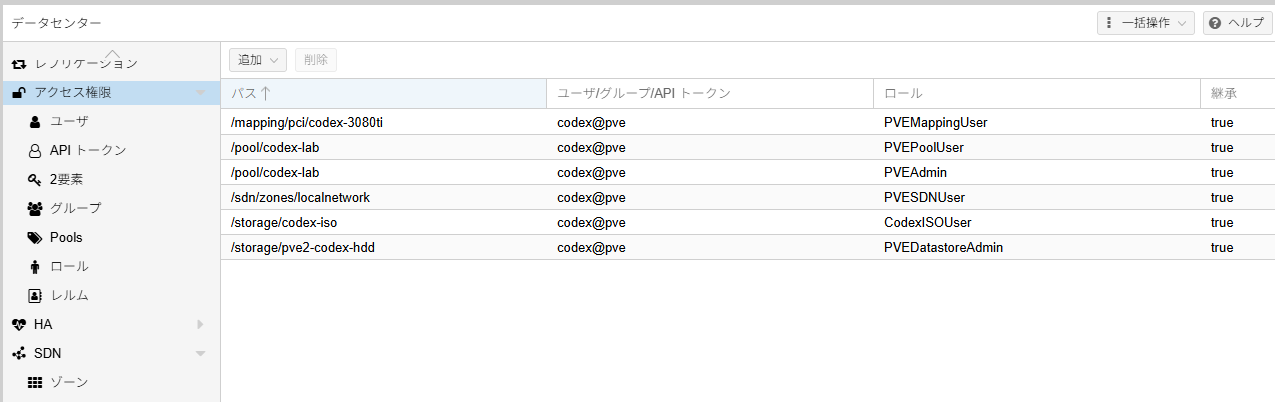
Task: Click the user icon beside ユーザ
Action: [35, 122]
